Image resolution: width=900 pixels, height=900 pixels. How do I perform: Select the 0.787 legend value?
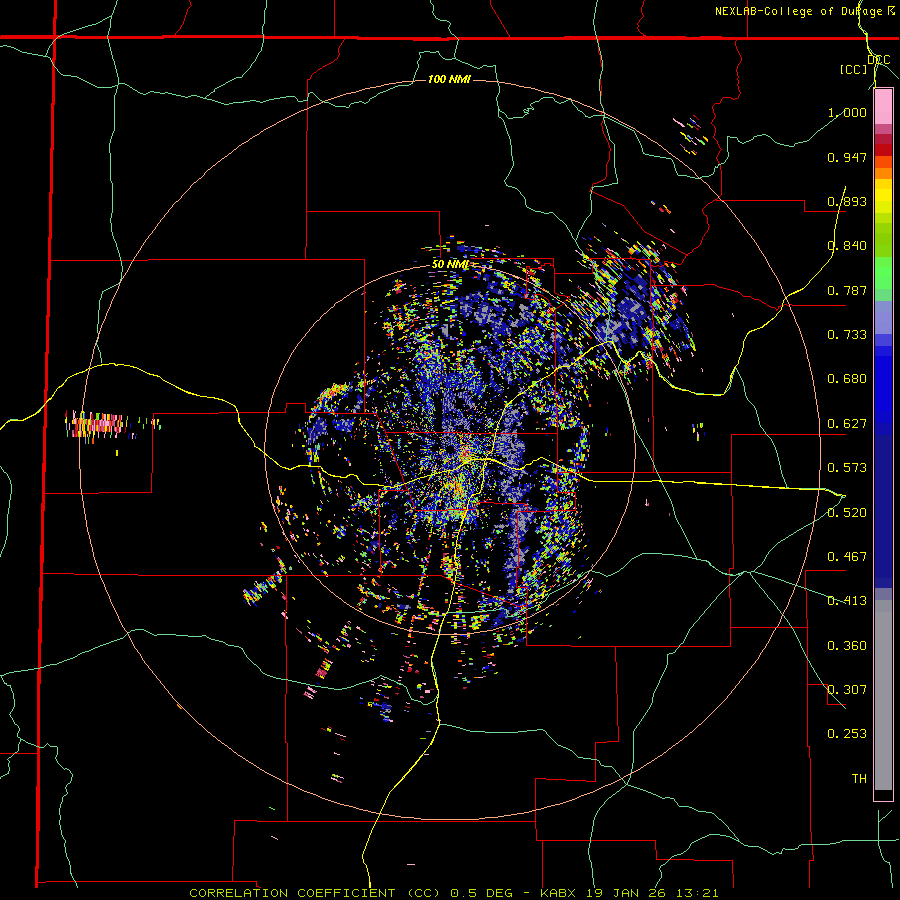coord(847,290)
